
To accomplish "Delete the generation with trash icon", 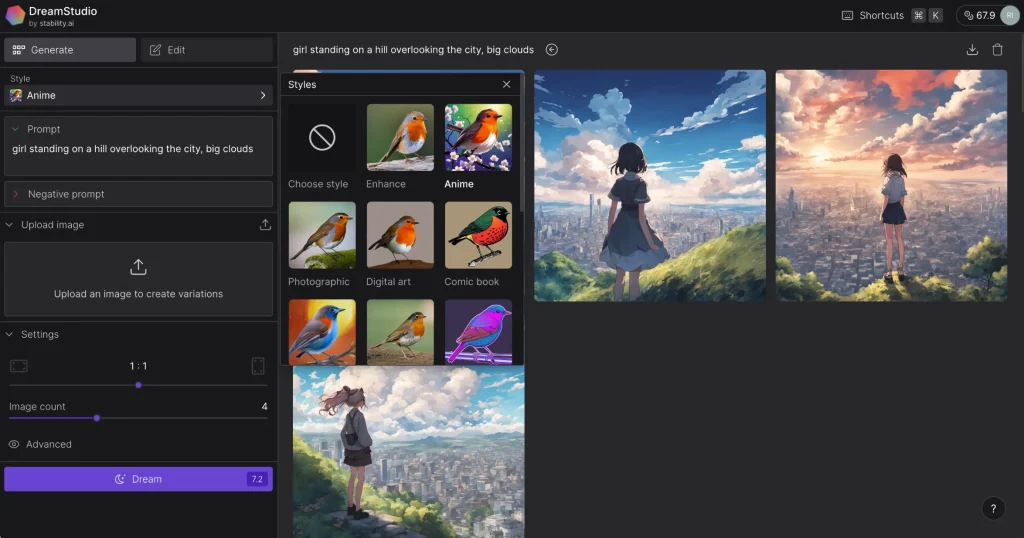I will coord(997,50).
